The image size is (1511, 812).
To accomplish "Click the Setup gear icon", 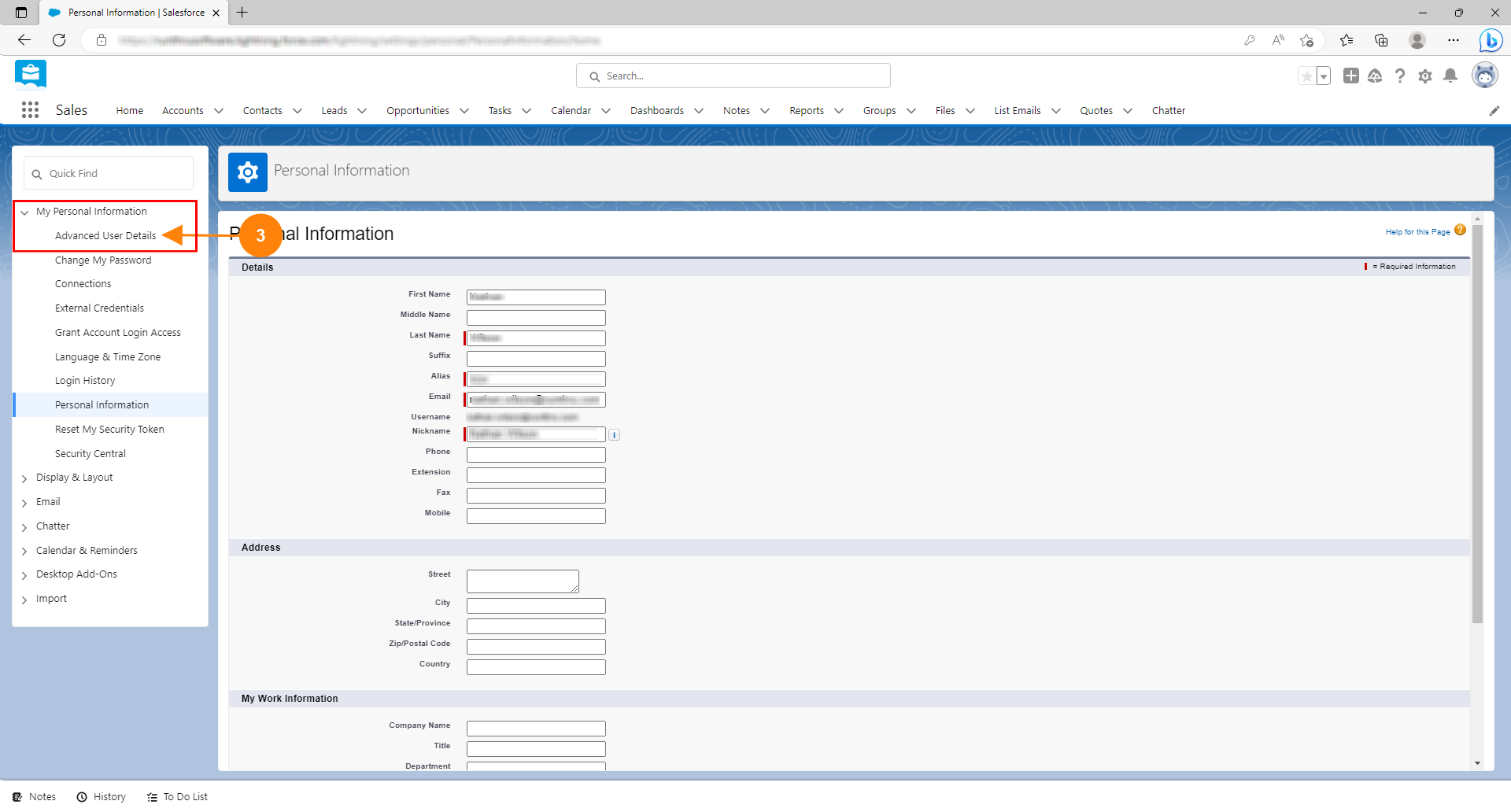I will (1424, 76).
